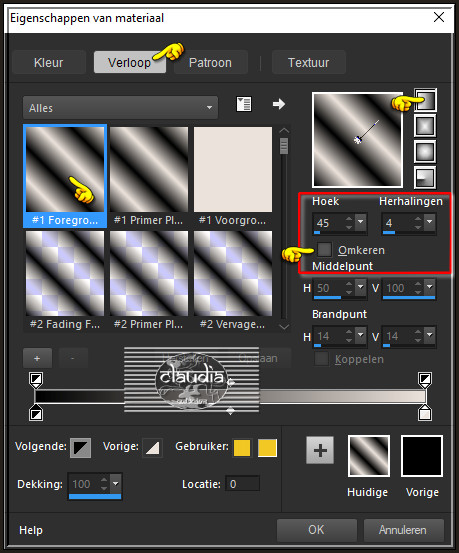Click the gradient list scroll-down arrow
The width and height of the screenshot is (459, 553).
[x=284, y=327]
